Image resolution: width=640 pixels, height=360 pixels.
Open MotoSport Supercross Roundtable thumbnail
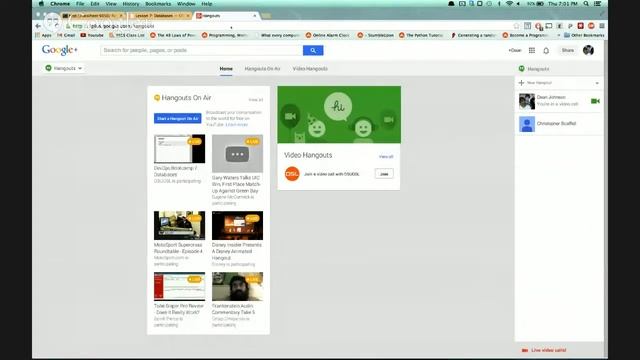tap(180, 225)
